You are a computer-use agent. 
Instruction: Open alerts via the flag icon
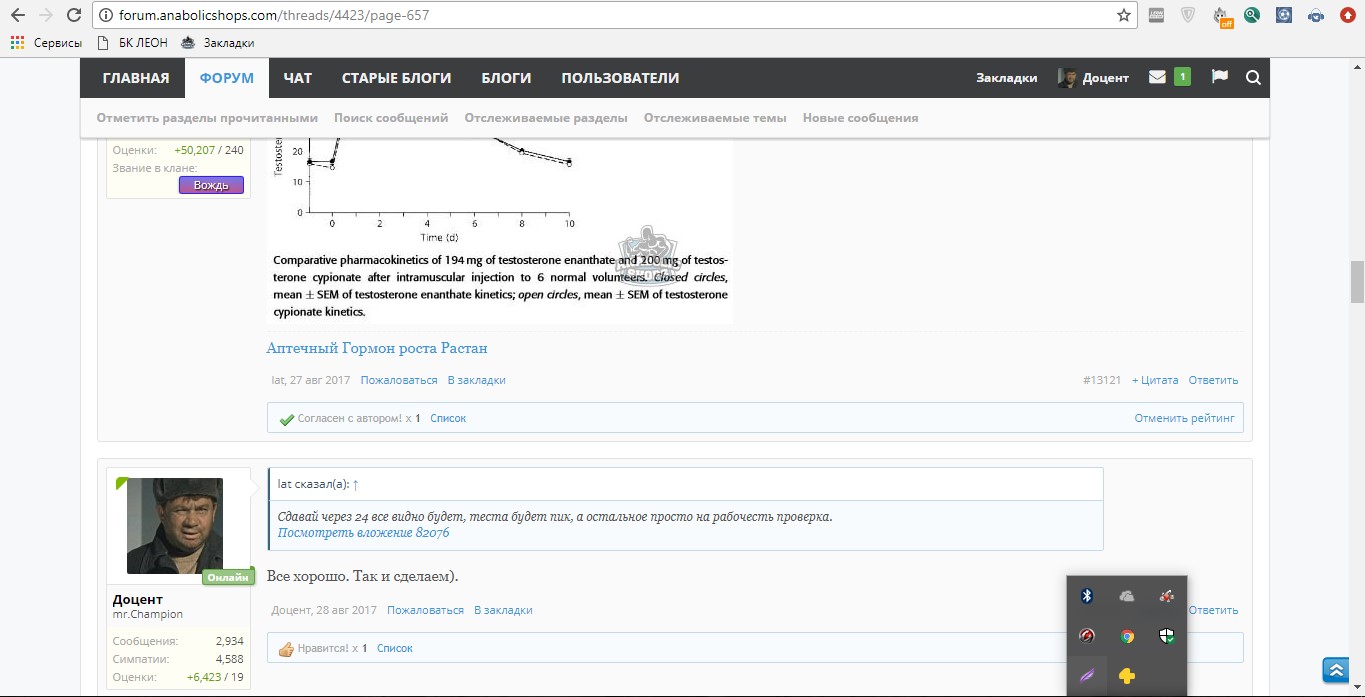tap(1219, 77)
